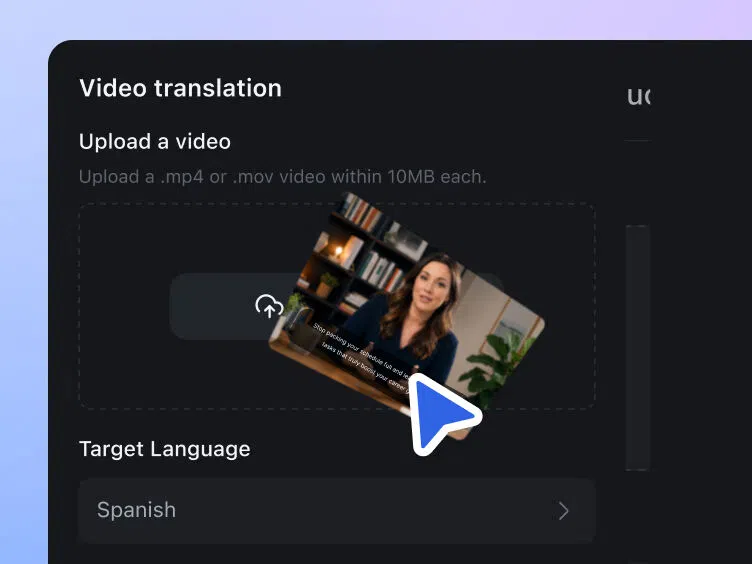Click the 'Target Language' label
The image size is (752, 564).
pyautogui.click(x=164, y=449)
